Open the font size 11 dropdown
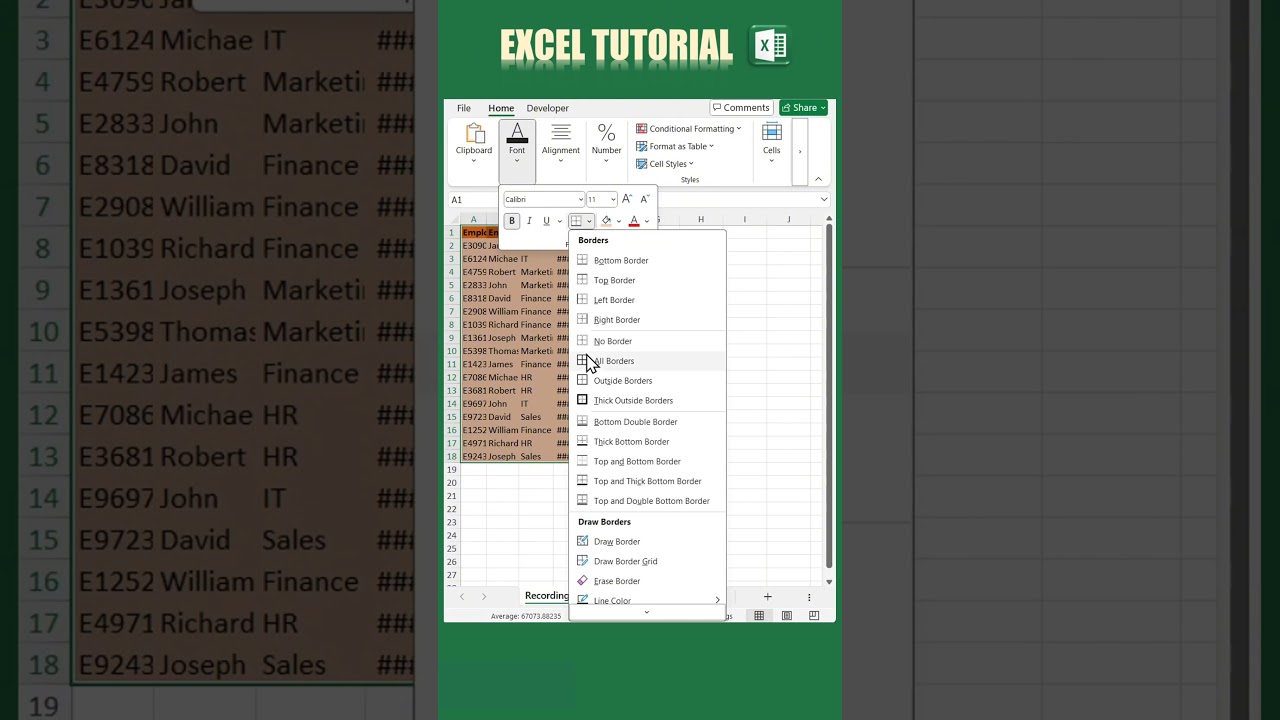Screen dimensions: 1280x720 pos(613,199)
